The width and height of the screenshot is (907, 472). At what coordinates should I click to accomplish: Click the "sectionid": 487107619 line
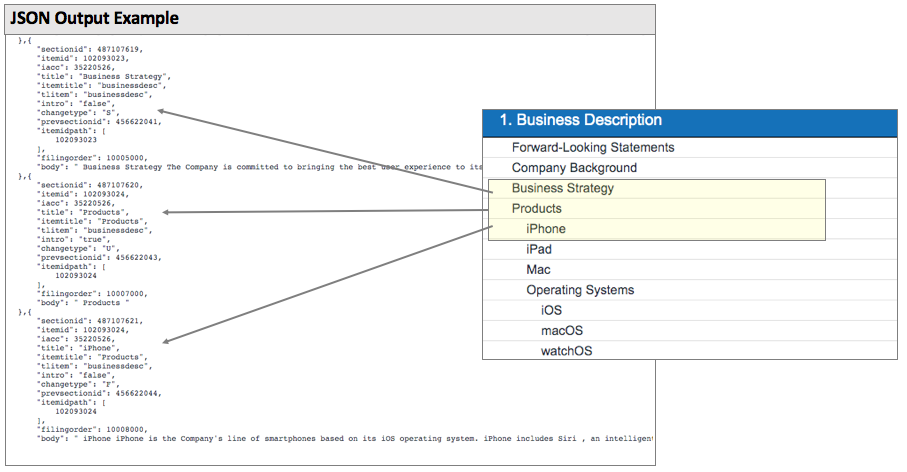(90, 49)
